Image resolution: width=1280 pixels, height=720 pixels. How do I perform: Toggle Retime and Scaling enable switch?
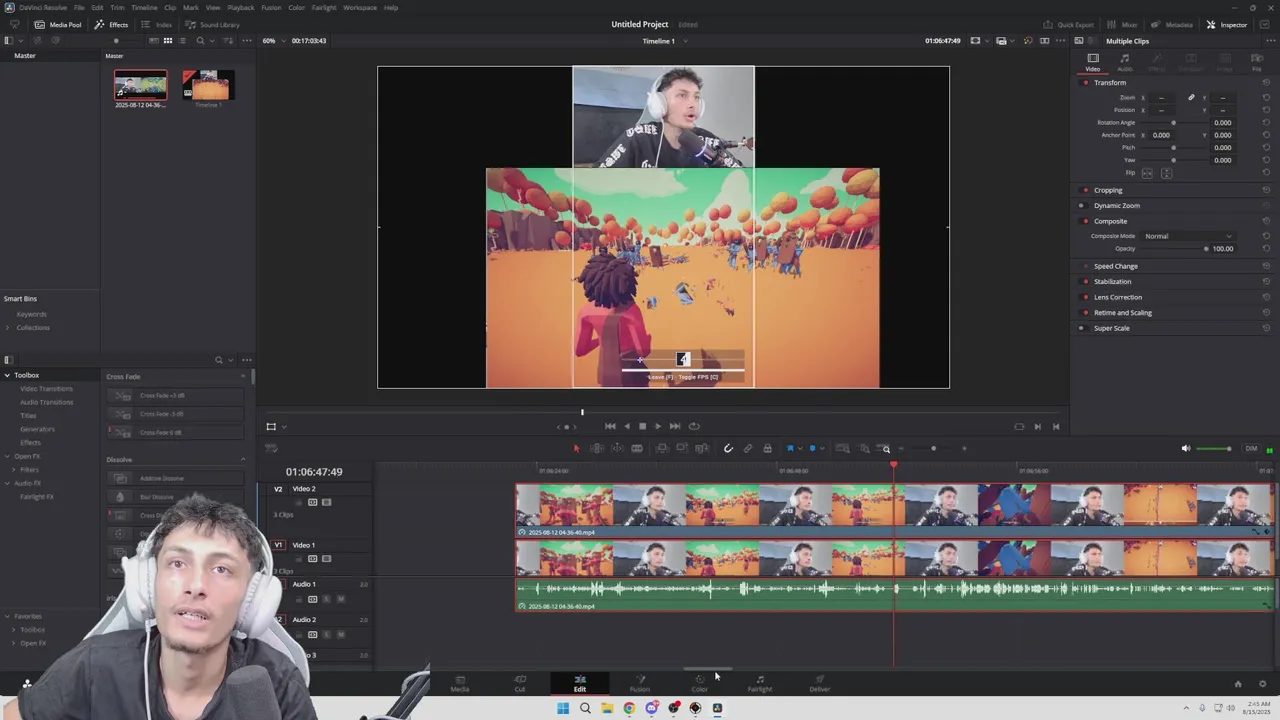pos(1085,313)
